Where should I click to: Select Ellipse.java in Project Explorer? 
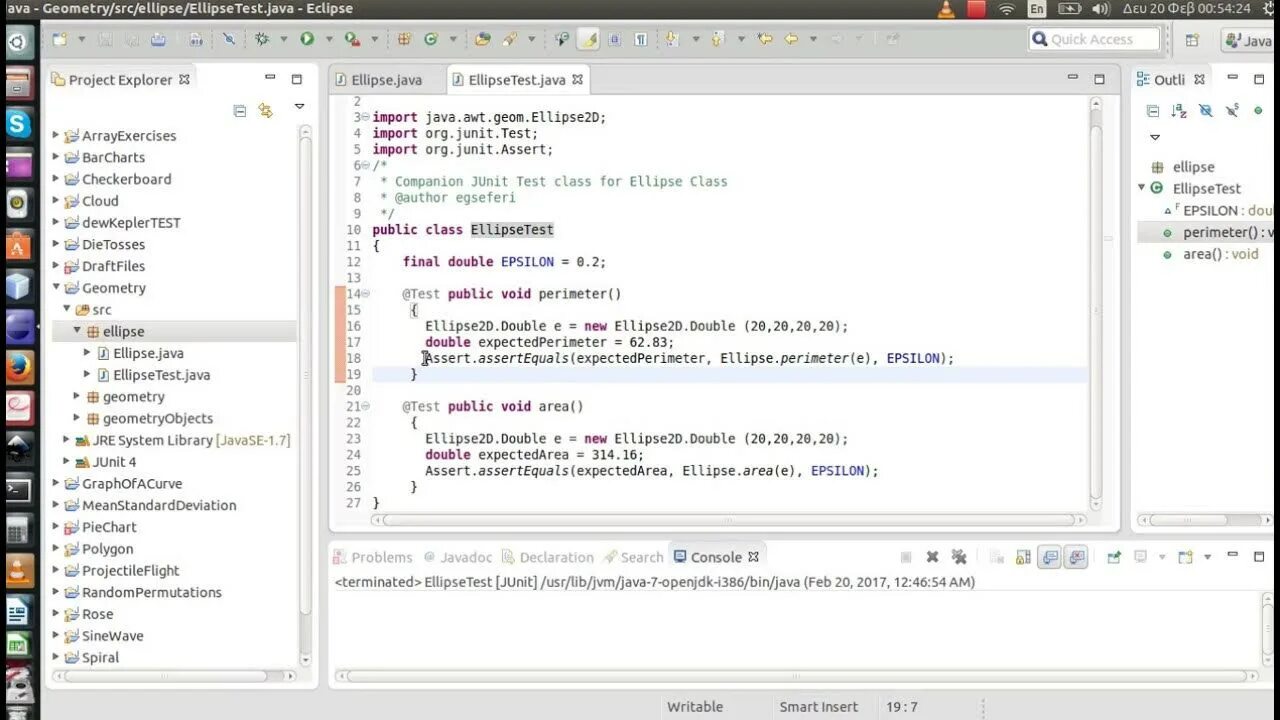[148, 353]
